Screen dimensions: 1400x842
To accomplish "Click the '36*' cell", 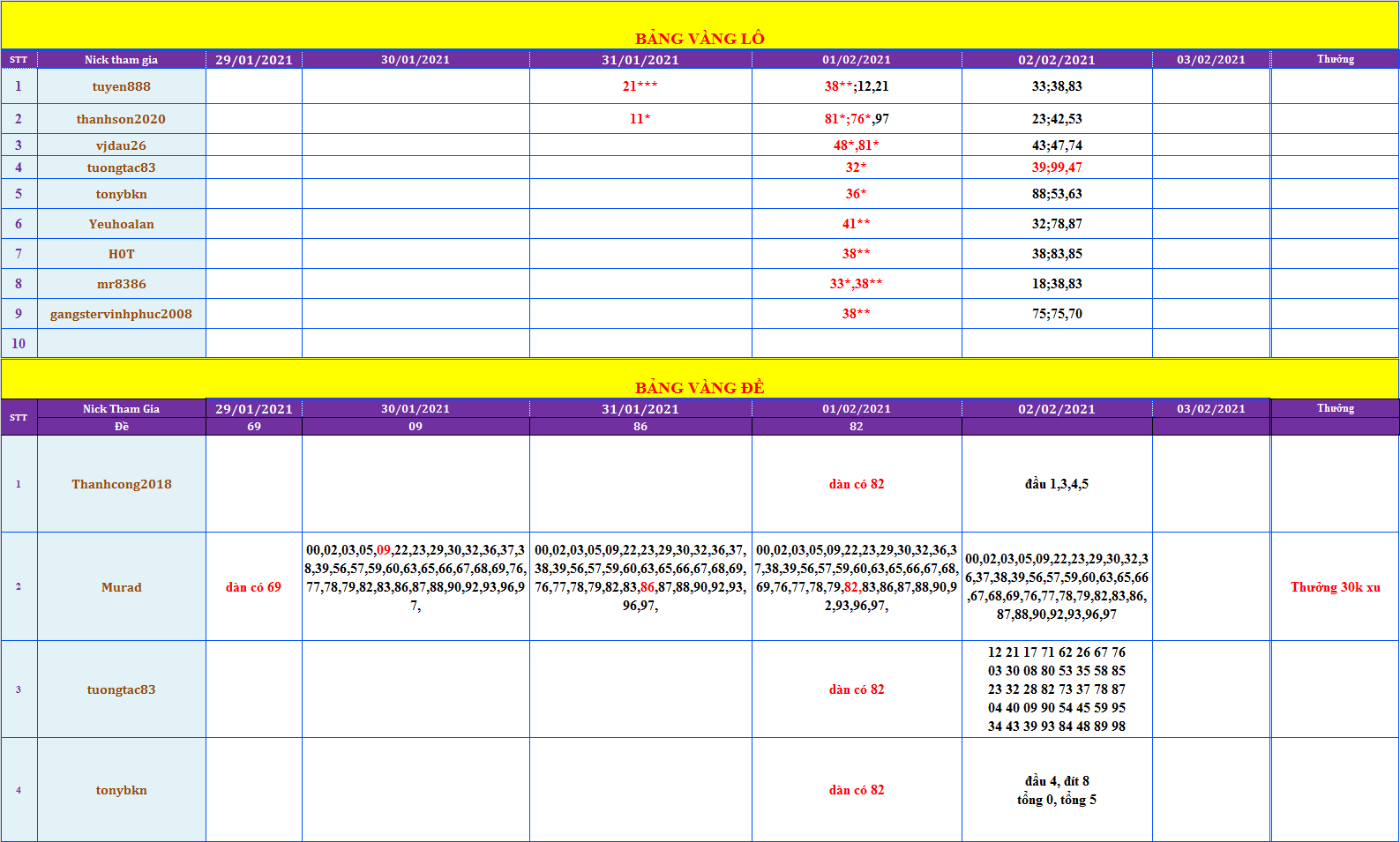I will (x=857, y=194).
